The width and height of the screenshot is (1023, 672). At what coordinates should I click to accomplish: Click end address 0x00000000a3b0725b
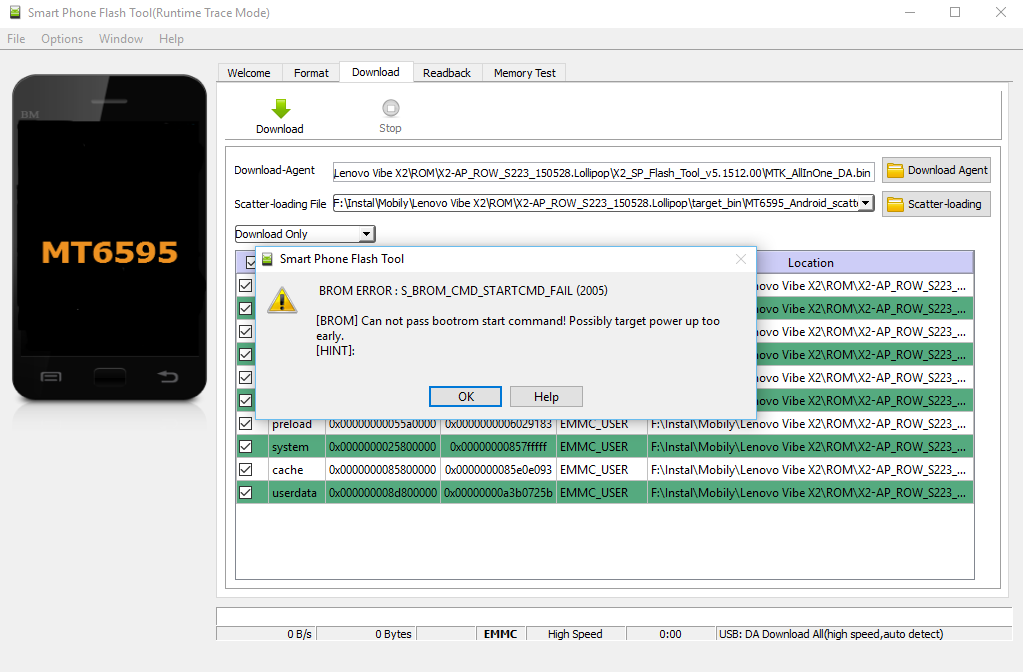(x=498, y=493)
